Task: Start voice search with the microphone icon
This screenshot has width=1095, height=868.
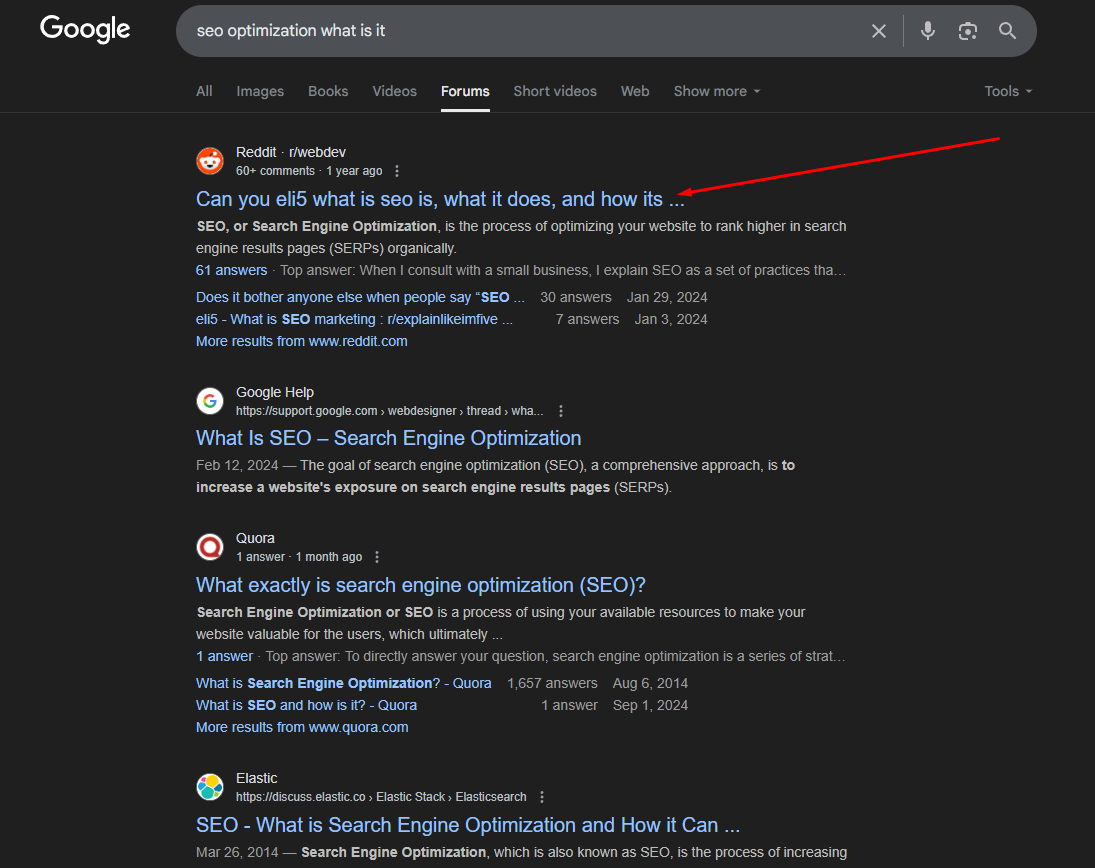Action: click(x=927, y=31)
